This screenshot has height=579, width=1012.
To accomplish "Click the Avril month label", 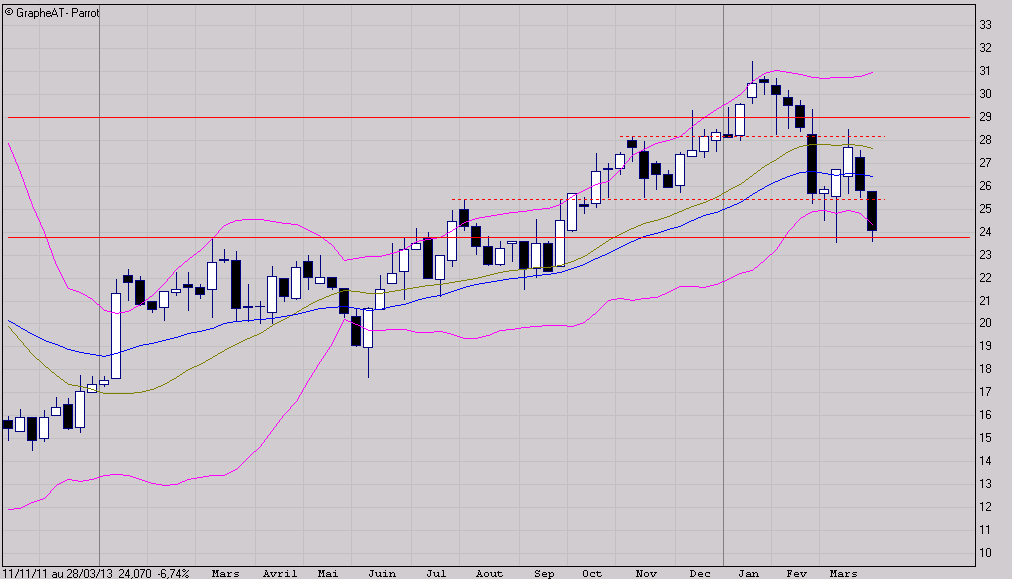I will coord(279,573).
